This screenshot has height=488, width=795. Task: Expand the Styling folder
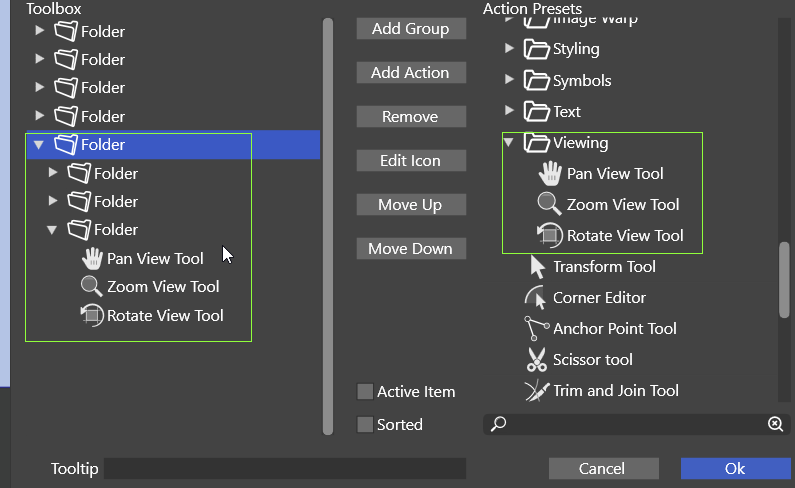(x=509, y=49)
